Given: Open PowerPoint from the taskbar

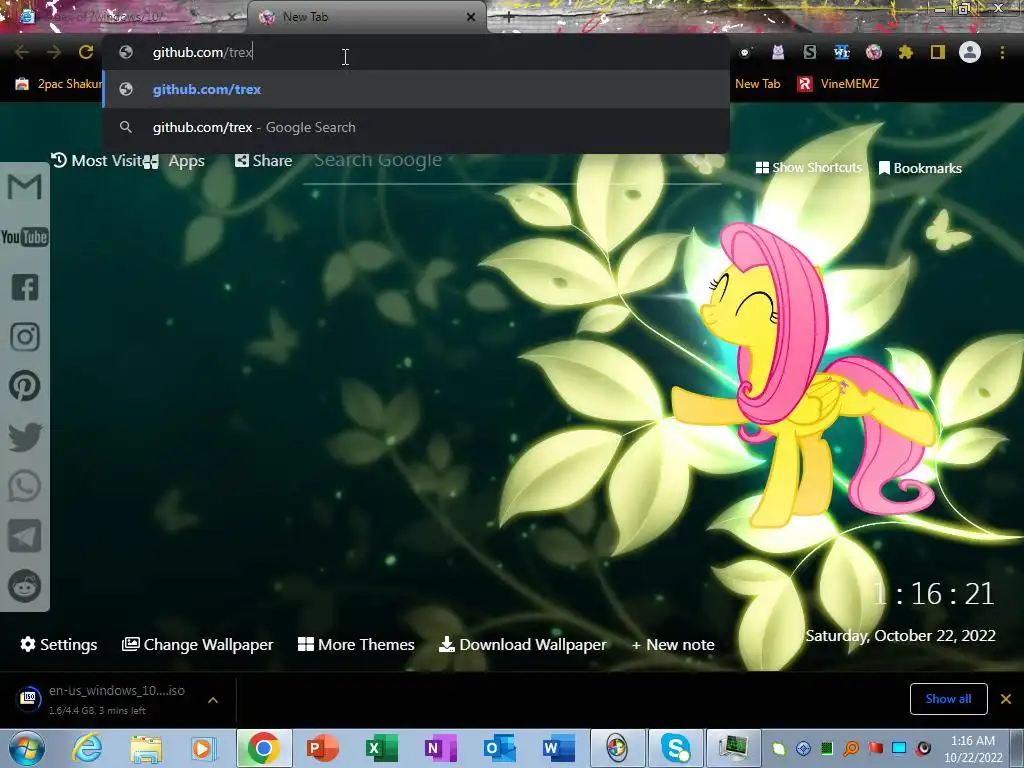Looking at the screenshot, I should pyautogui.click(x=323, y=748).
